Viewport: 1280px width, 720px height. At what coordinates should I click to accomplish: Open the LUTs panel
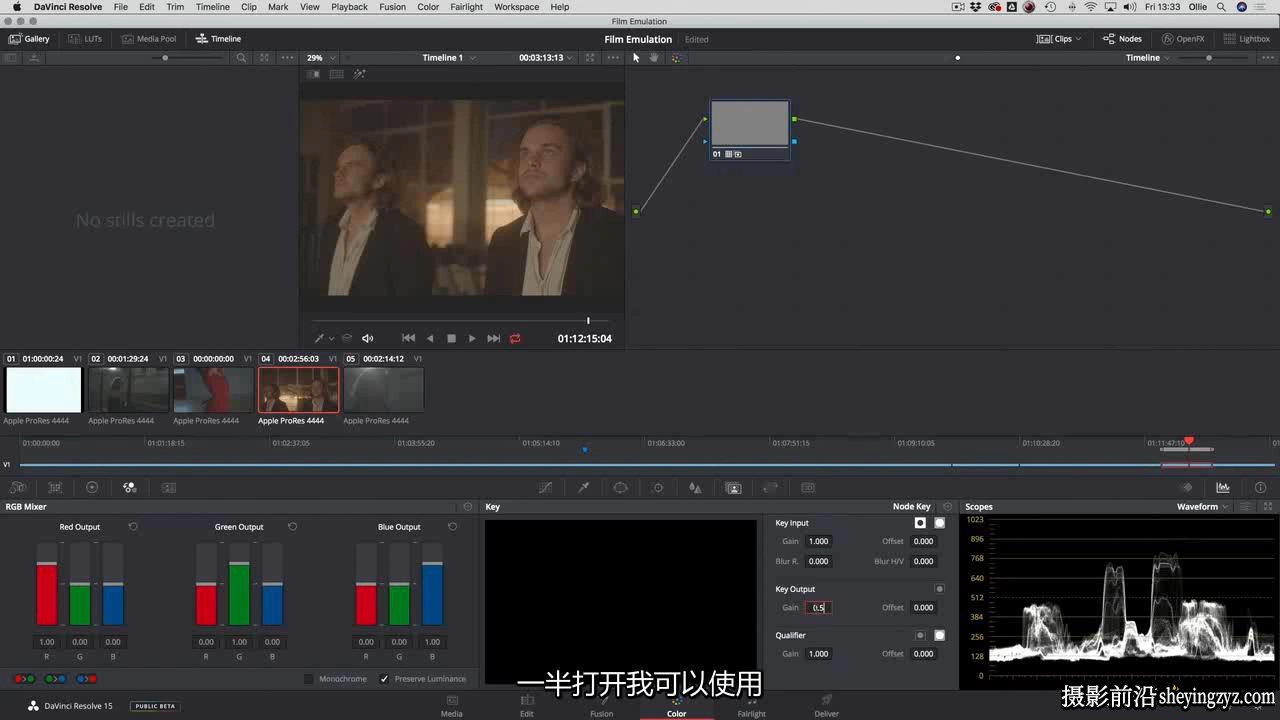(x=84, y=39)
